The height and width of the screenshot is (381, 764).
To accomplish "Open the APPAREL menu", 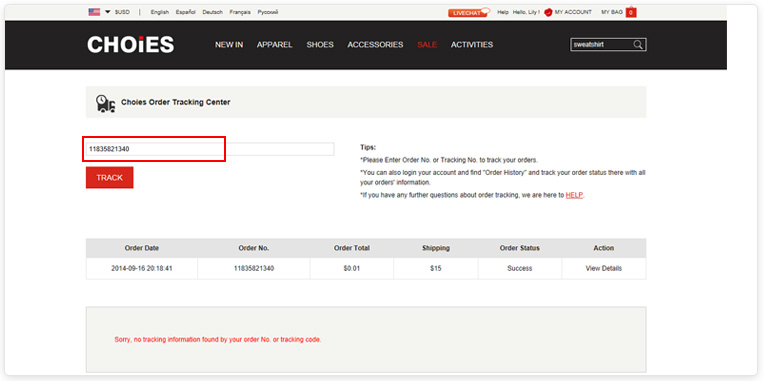I will (275, 44).
